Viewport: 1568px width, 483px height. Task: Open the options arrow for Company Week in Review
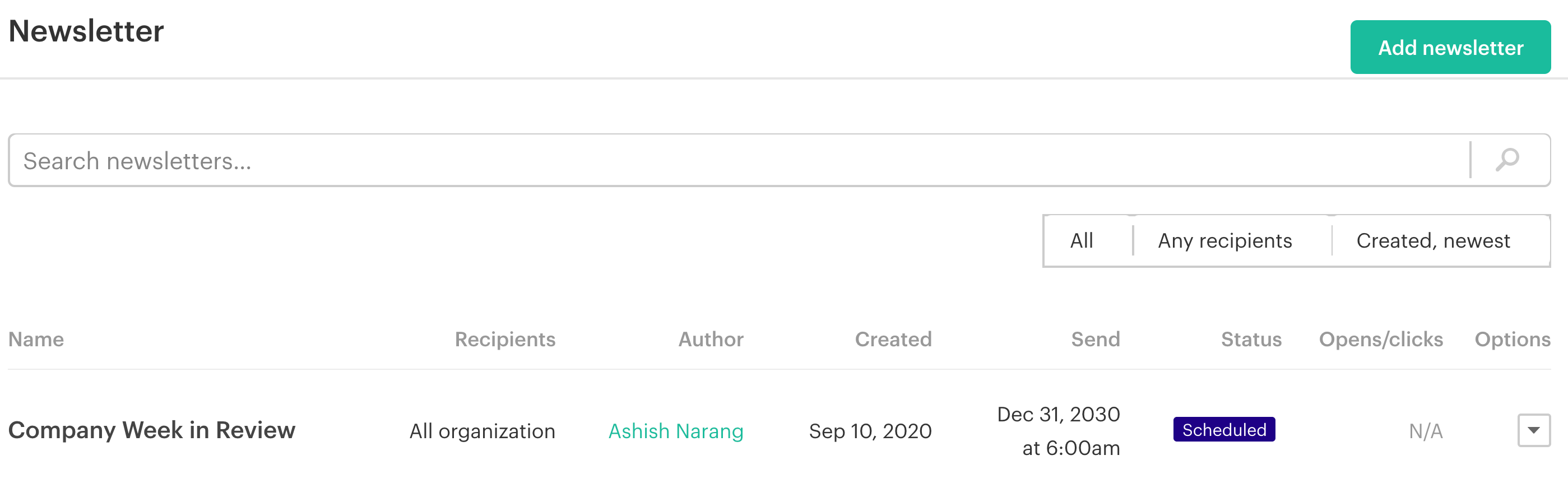[1533, 430]
